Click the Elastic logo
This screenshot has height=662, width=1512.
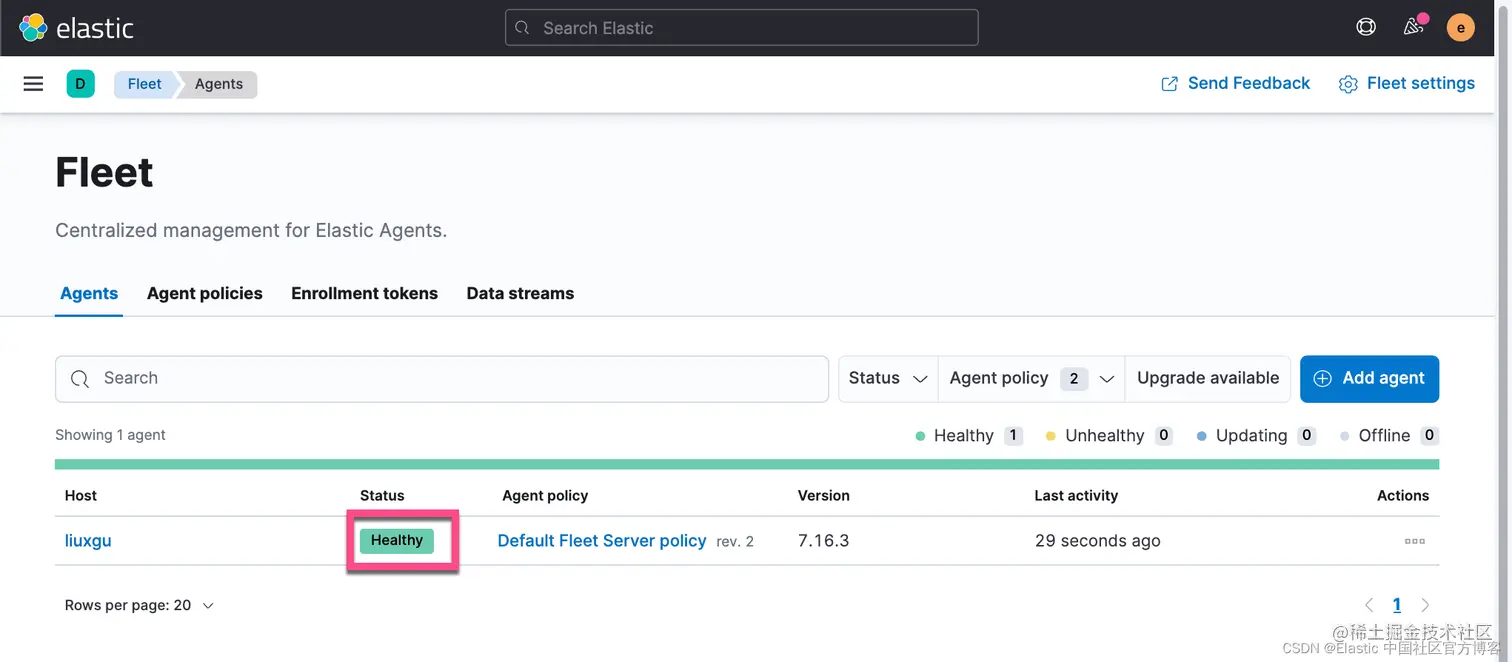(x=76, y=28)
